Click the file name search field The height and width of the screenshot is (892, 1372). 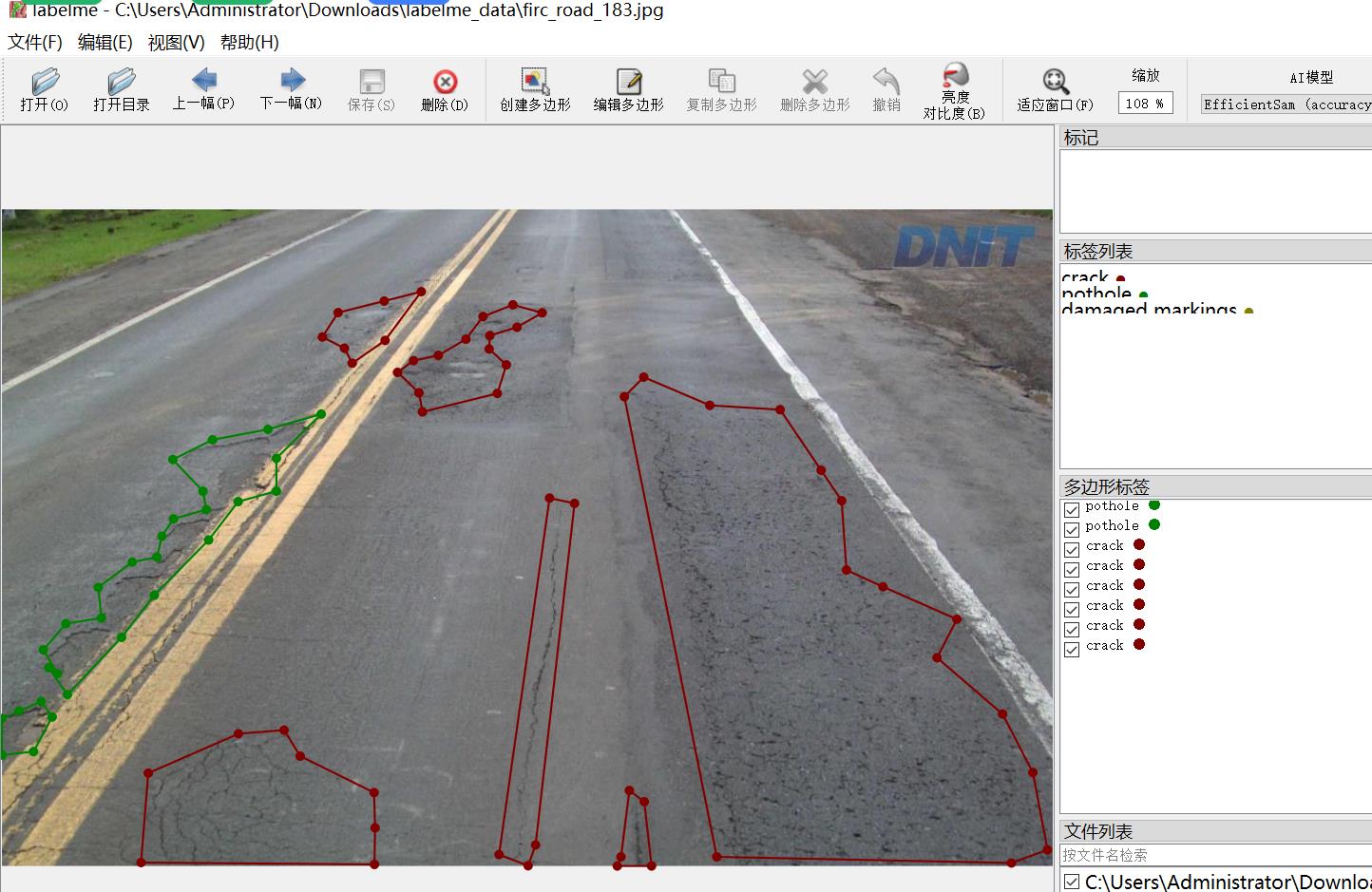click(1214, 855)
